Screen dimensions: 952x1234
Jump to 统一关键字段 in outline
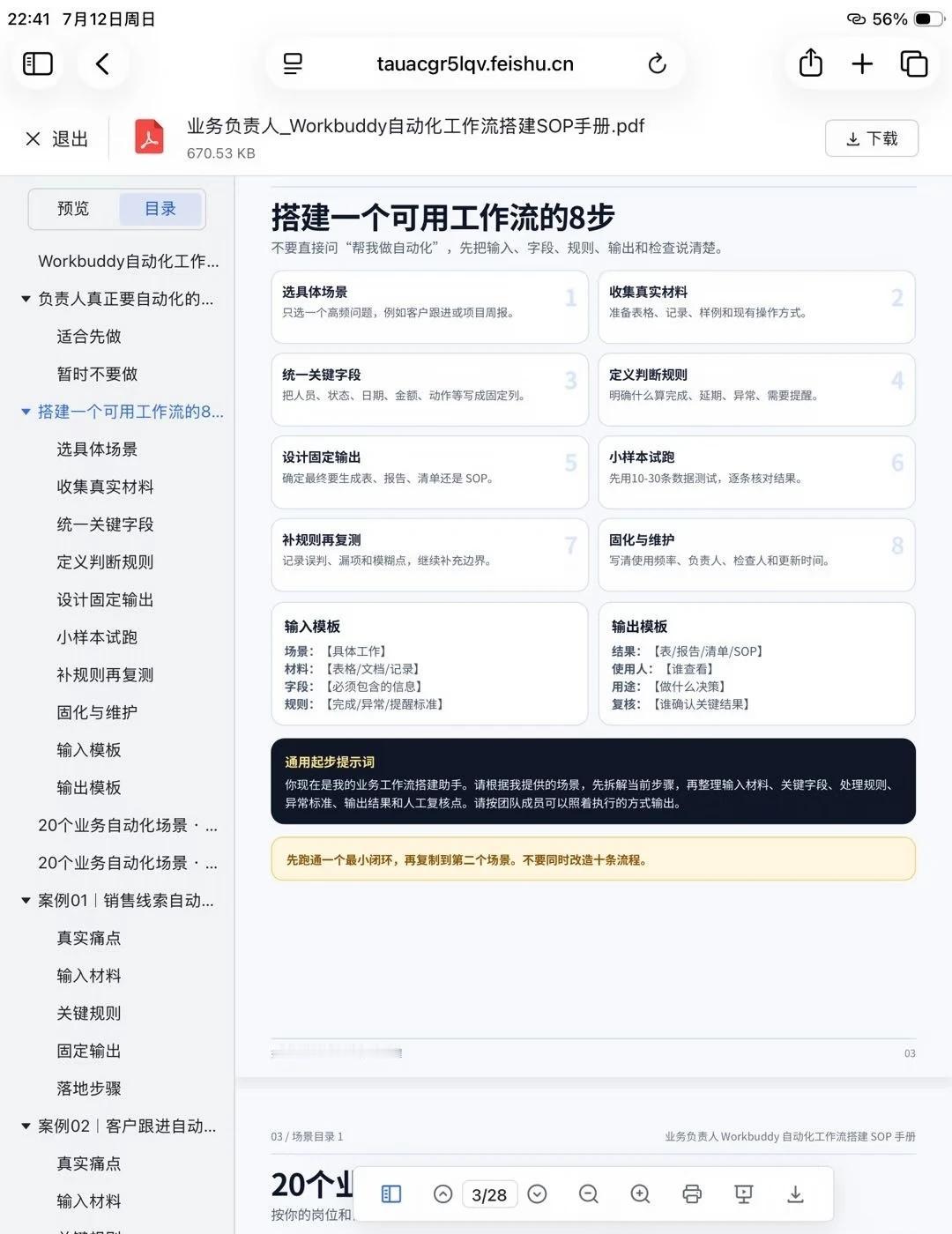[x=105, y=524]
